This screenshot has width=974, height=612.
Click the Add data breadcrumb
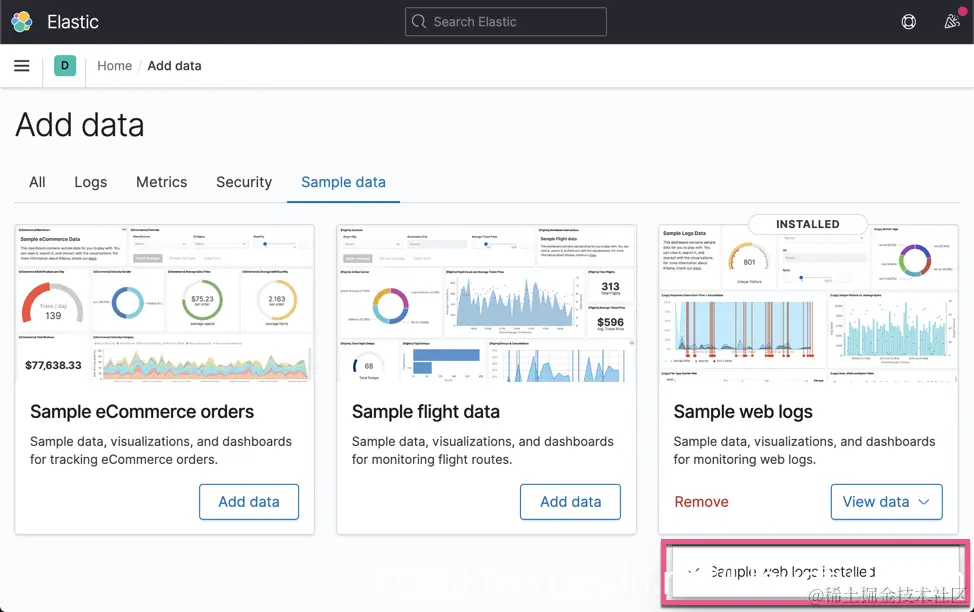[174, 66]
